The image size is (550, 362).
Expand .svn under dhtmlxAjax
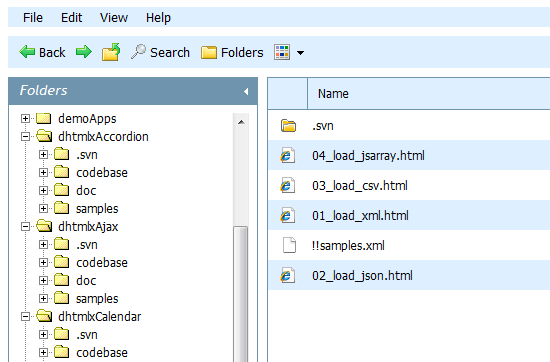[43, 244]
